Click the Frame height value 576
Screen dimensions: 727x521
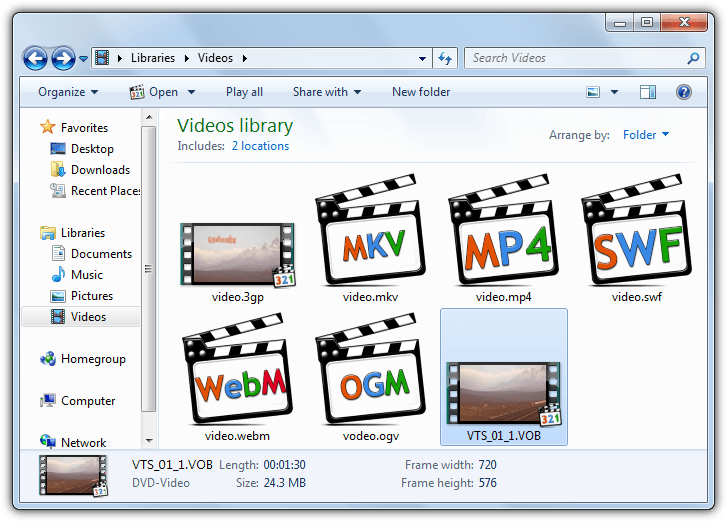pos(487,483)
